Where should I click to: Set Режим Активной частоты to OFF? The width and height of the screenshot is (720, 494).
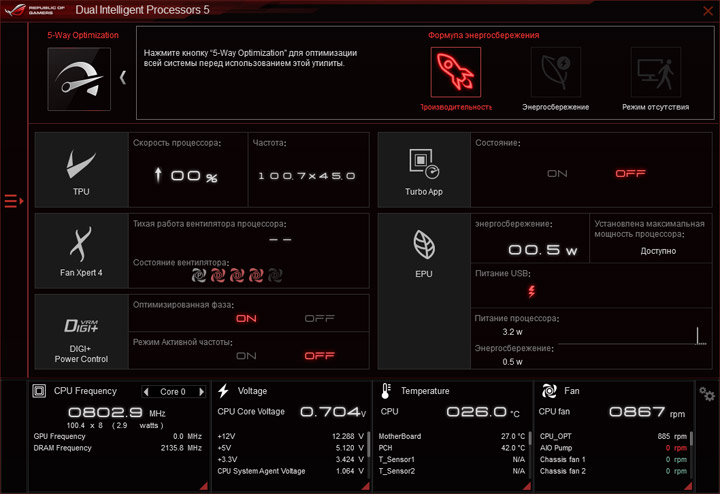click(320, 356)
